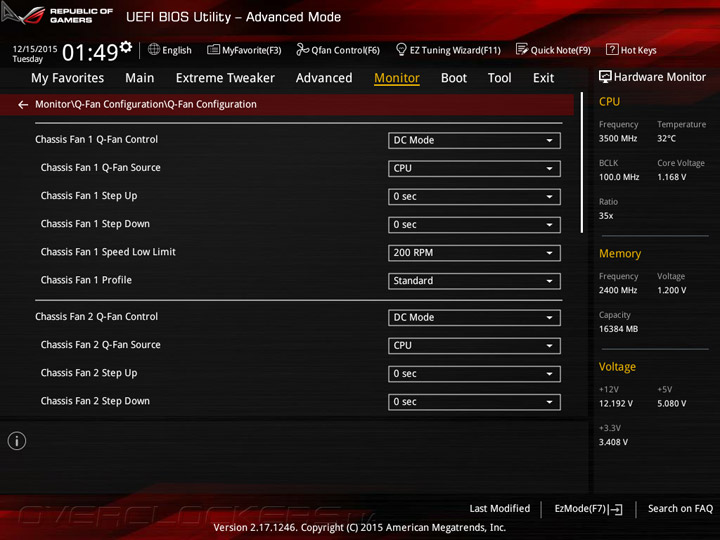720x540 pixels.
Task: Select Chassis Fan 1 Q-Fan Source label
Action: tap(101, 168)
